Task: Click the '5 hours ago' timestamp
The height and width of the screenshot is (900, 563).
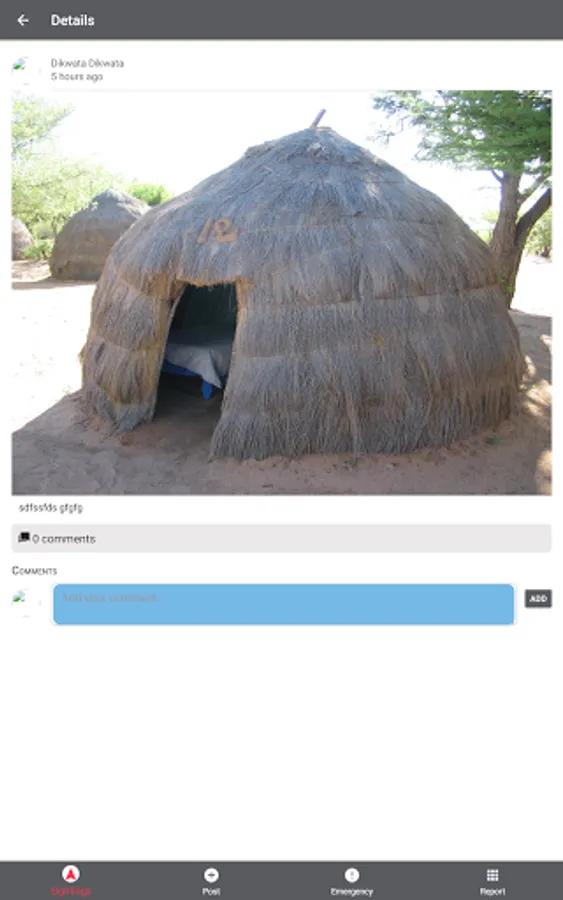Action: point(77,76)
